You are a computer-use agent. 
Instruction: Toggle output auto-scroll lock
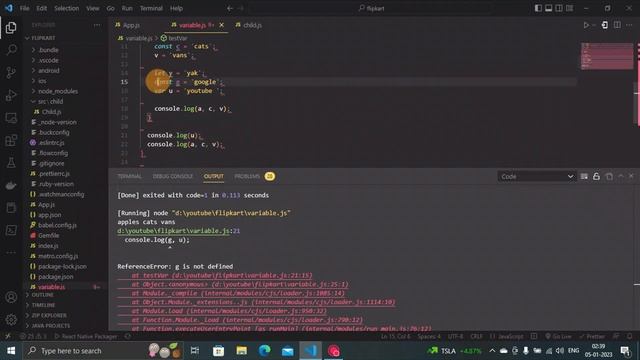click(596, 176)
